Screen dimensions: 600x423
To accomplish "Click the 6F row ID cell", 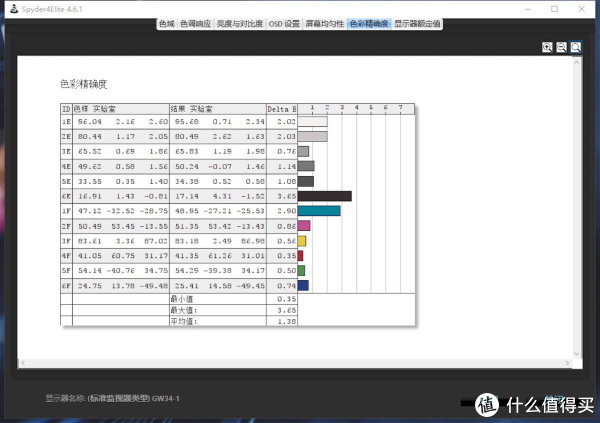I will coord(66,286).
